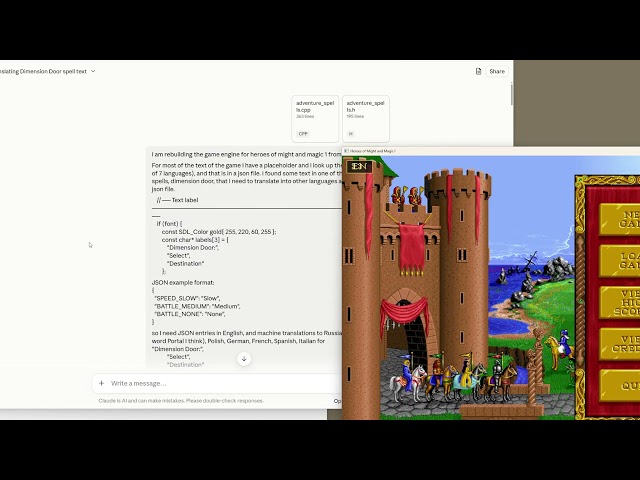Click the "Translating Dimension Door spell text" title
Image resolution: width=640 pixels, height=480 pixels.
[x=43, y=71]
